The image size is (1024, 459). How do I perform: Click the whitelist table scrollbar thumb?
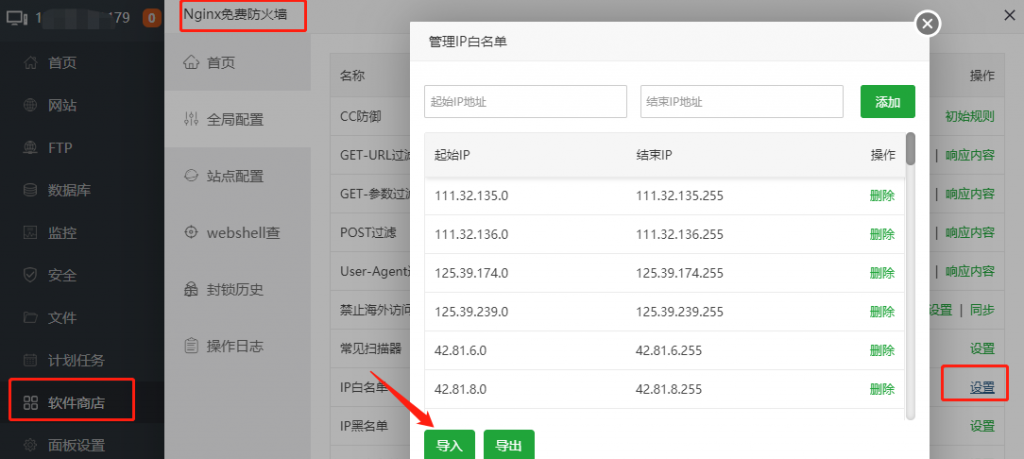tap(910, 148)
